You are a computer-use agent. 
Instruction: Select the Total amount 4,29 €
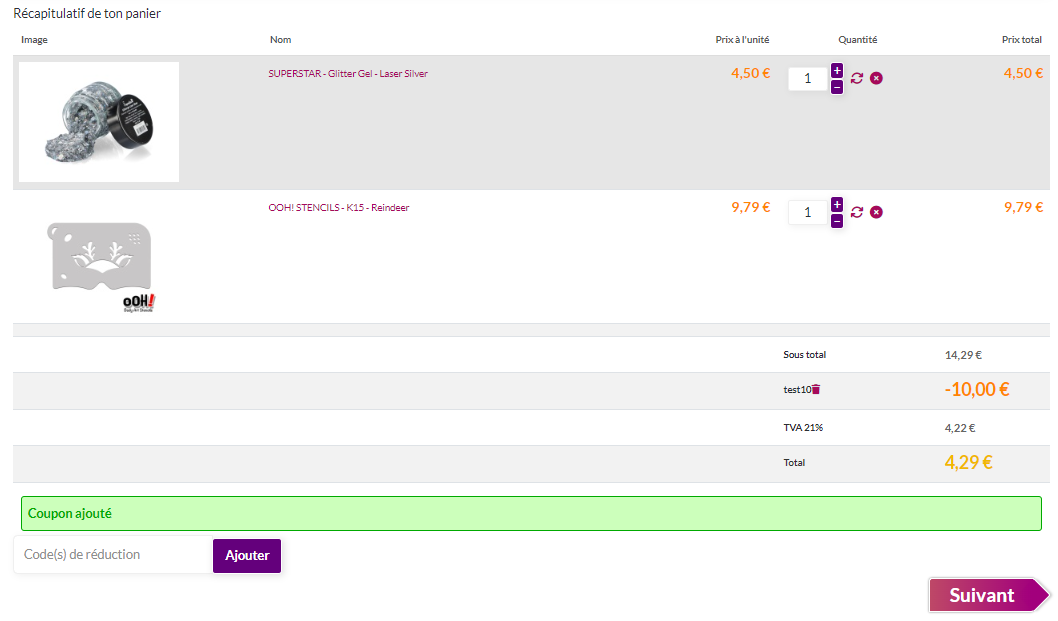[x=968, y=462]
